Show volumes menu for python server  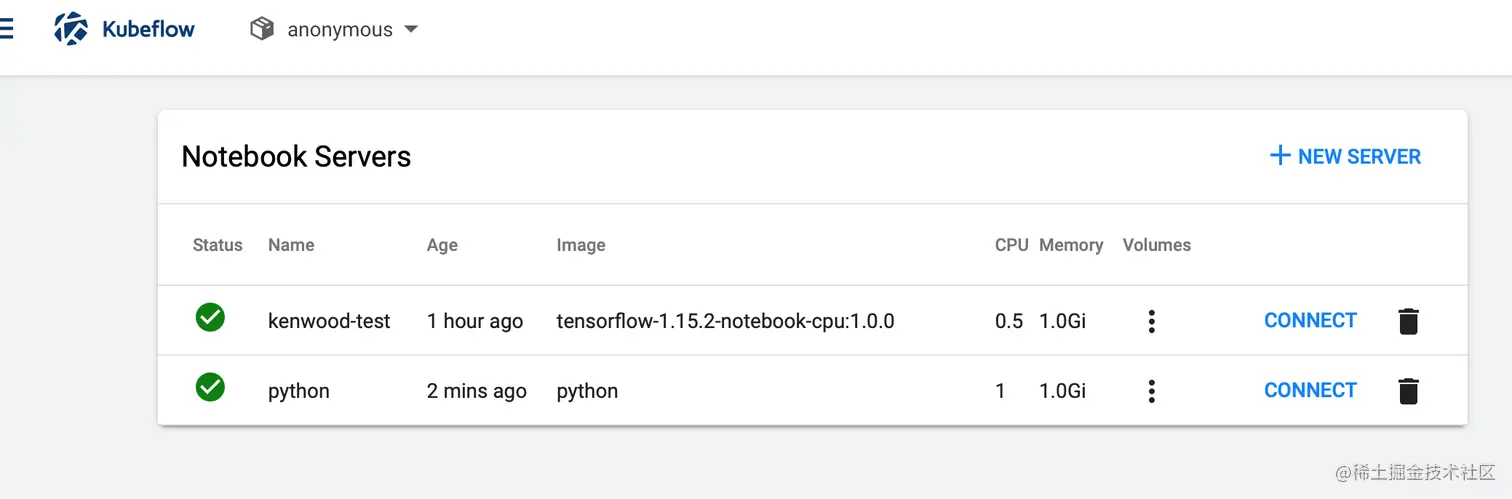(1152, 391)
